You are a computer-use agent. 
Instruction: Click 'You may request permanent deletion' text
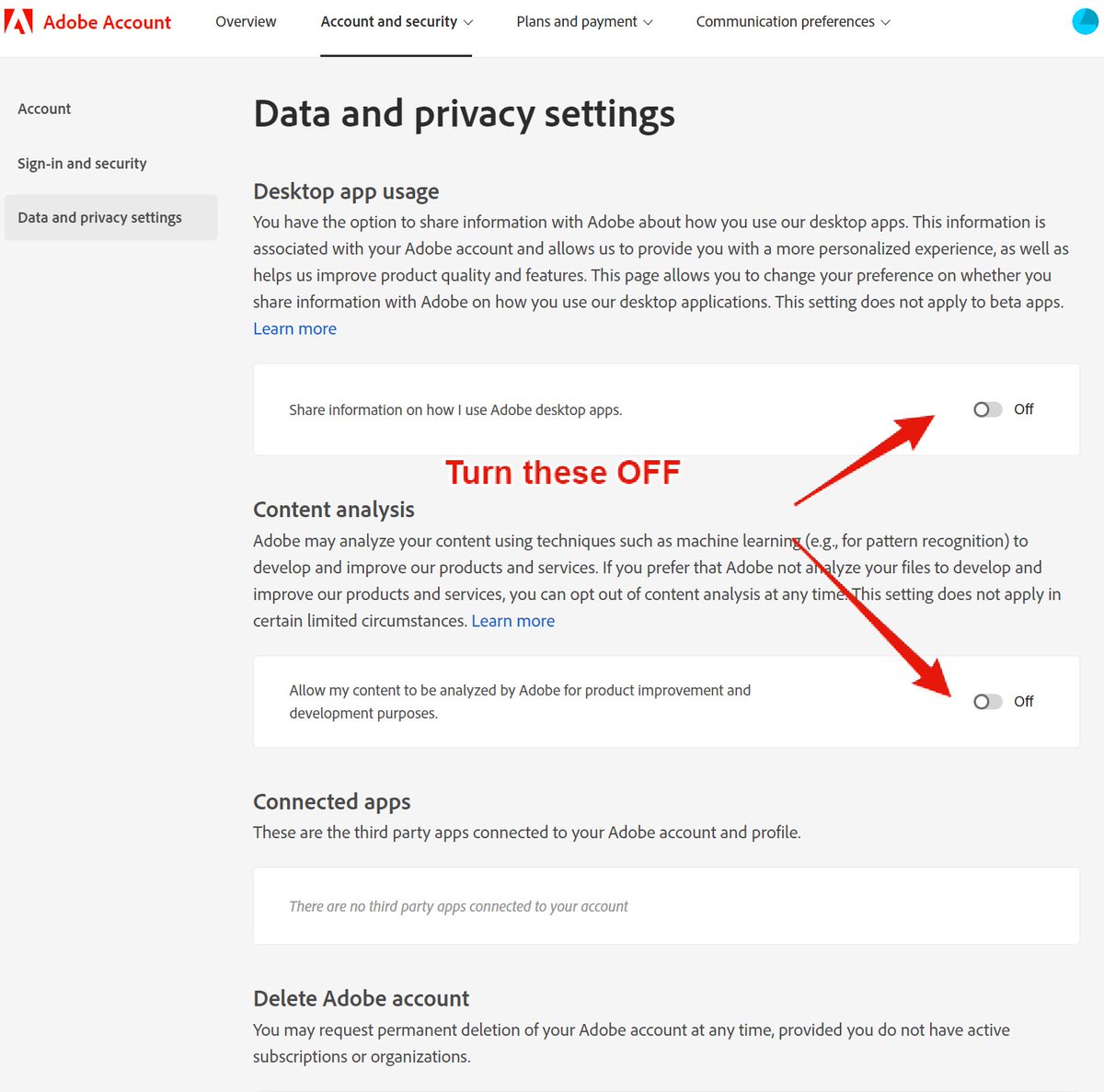coord(631,1043)
